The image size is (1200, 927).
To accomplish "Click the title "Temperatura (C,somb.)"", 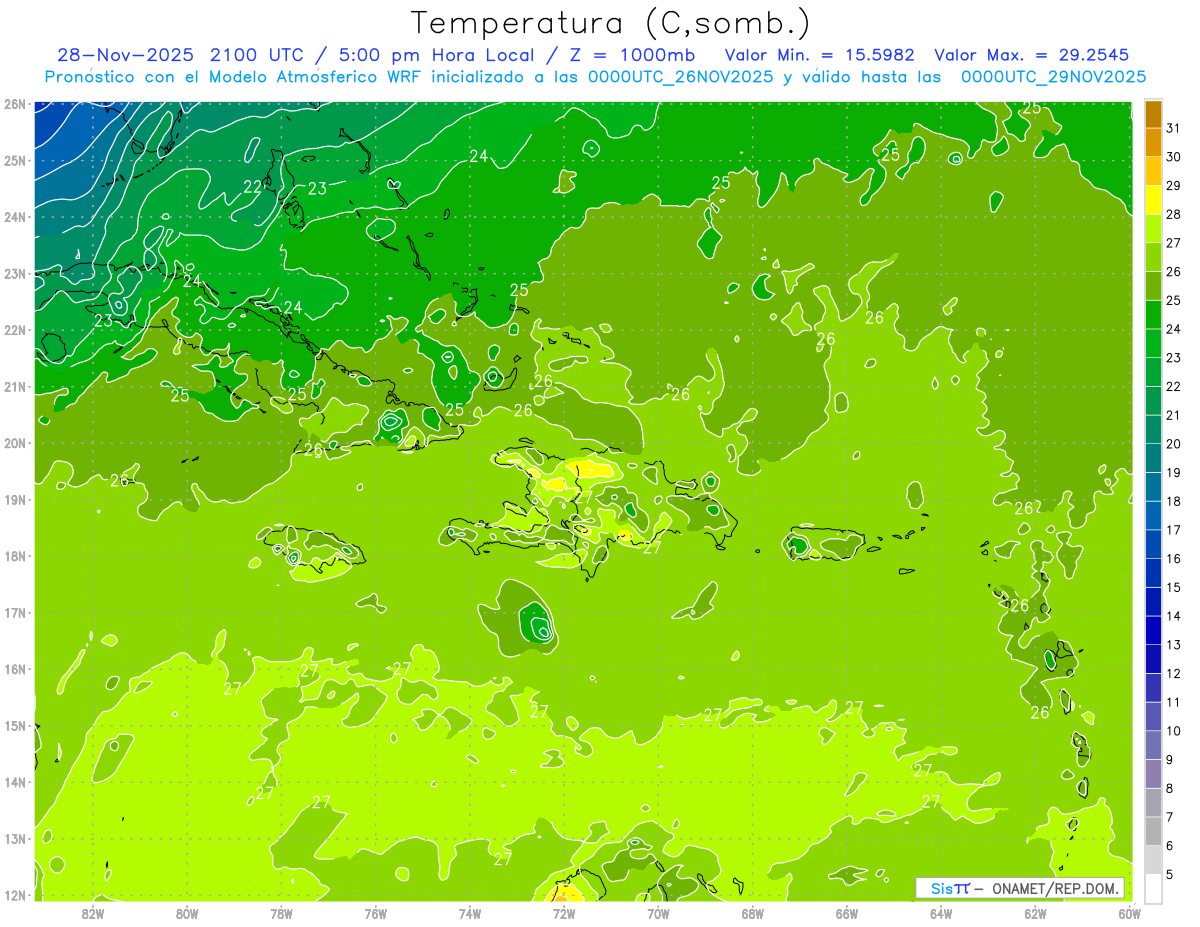I will point(610,23).
